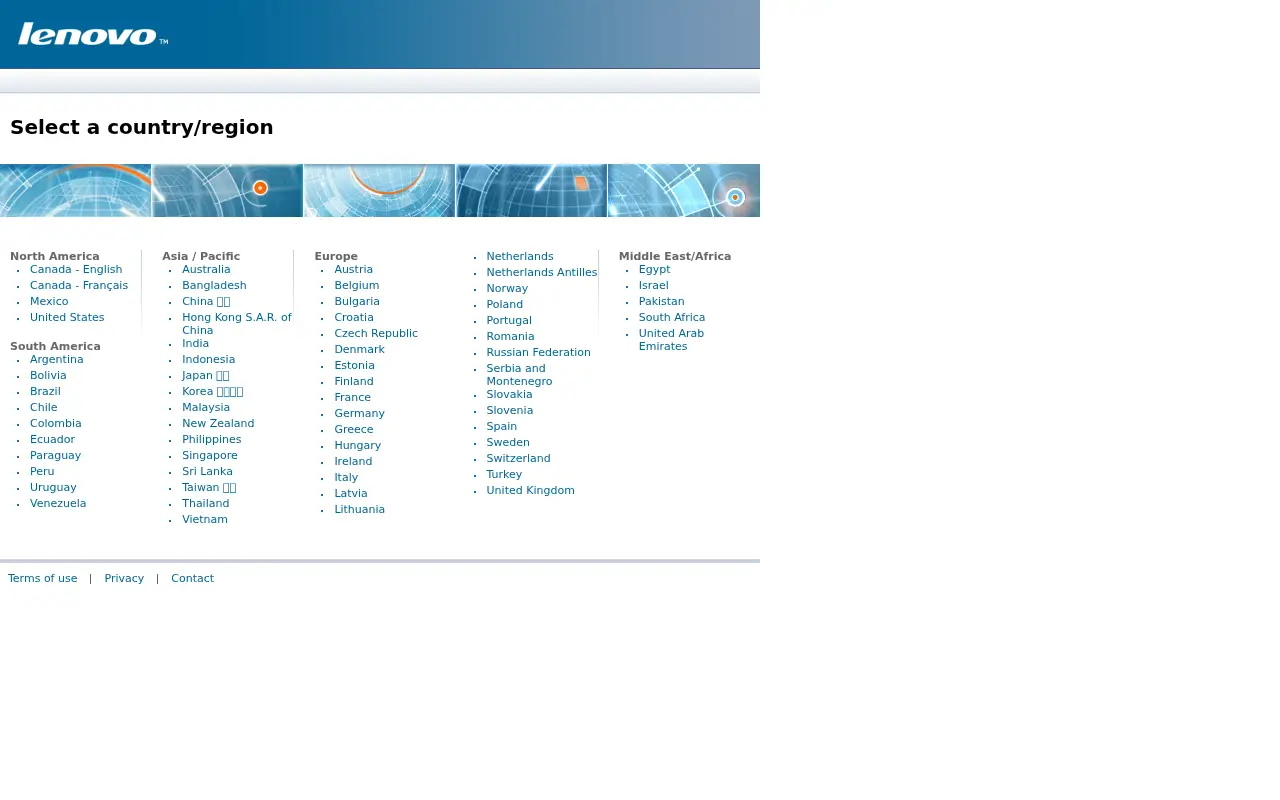Screen dimensions: 1280x800
Task: Click the 'Select a country/region' heading
Action: click(x=142, y=127)
